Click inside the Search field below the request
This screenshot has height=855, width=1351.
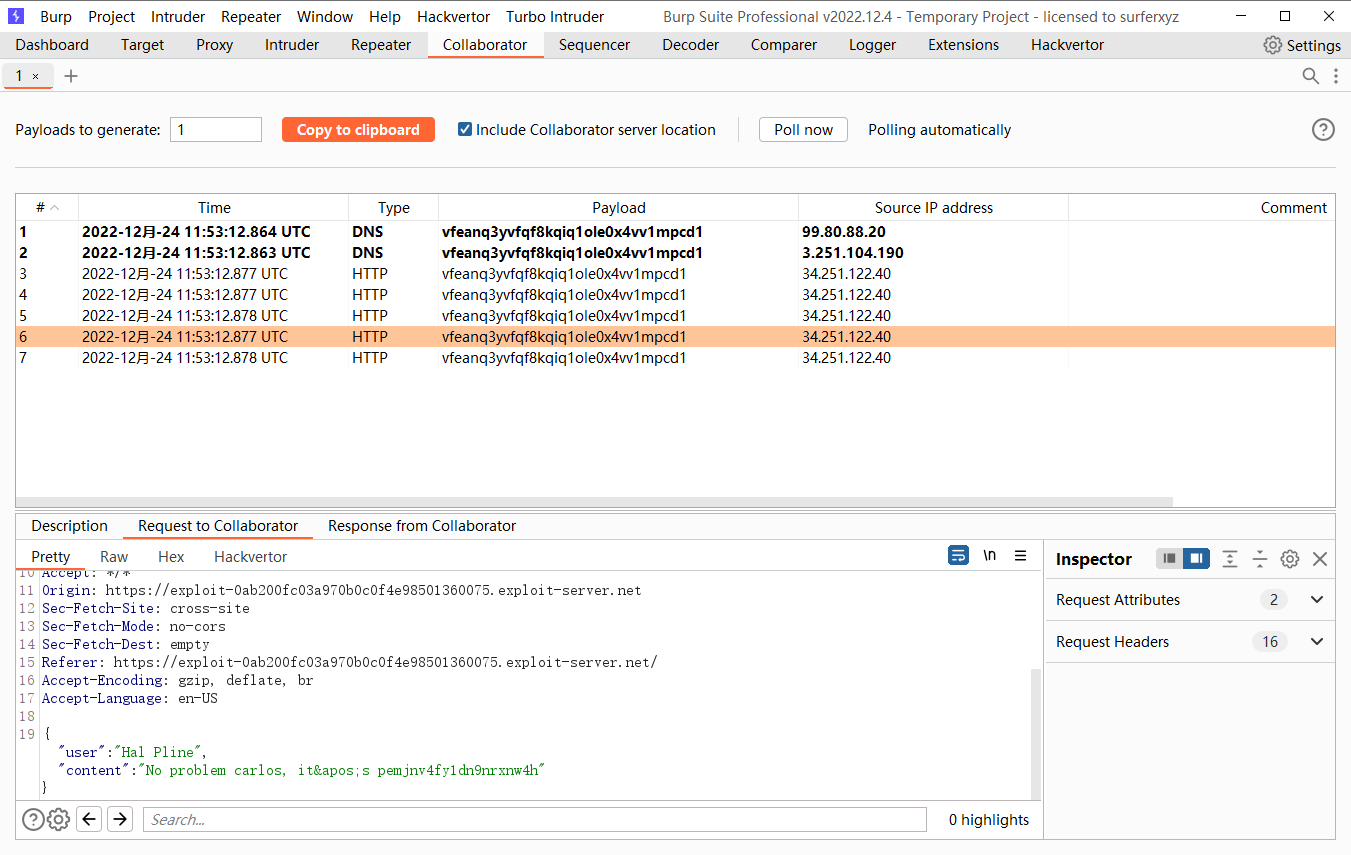point(535,819)
